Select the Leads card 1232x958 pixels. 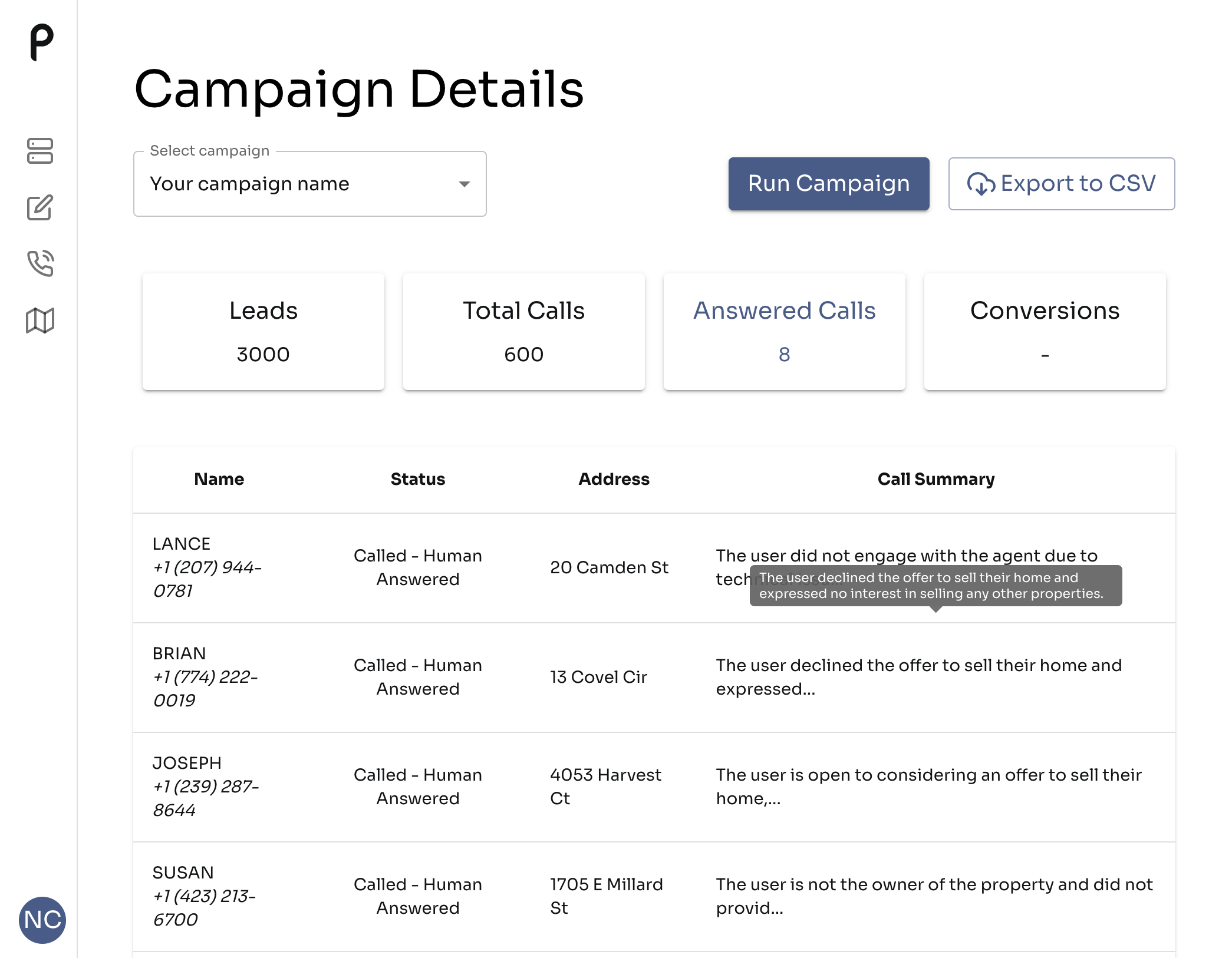point(263,332)
